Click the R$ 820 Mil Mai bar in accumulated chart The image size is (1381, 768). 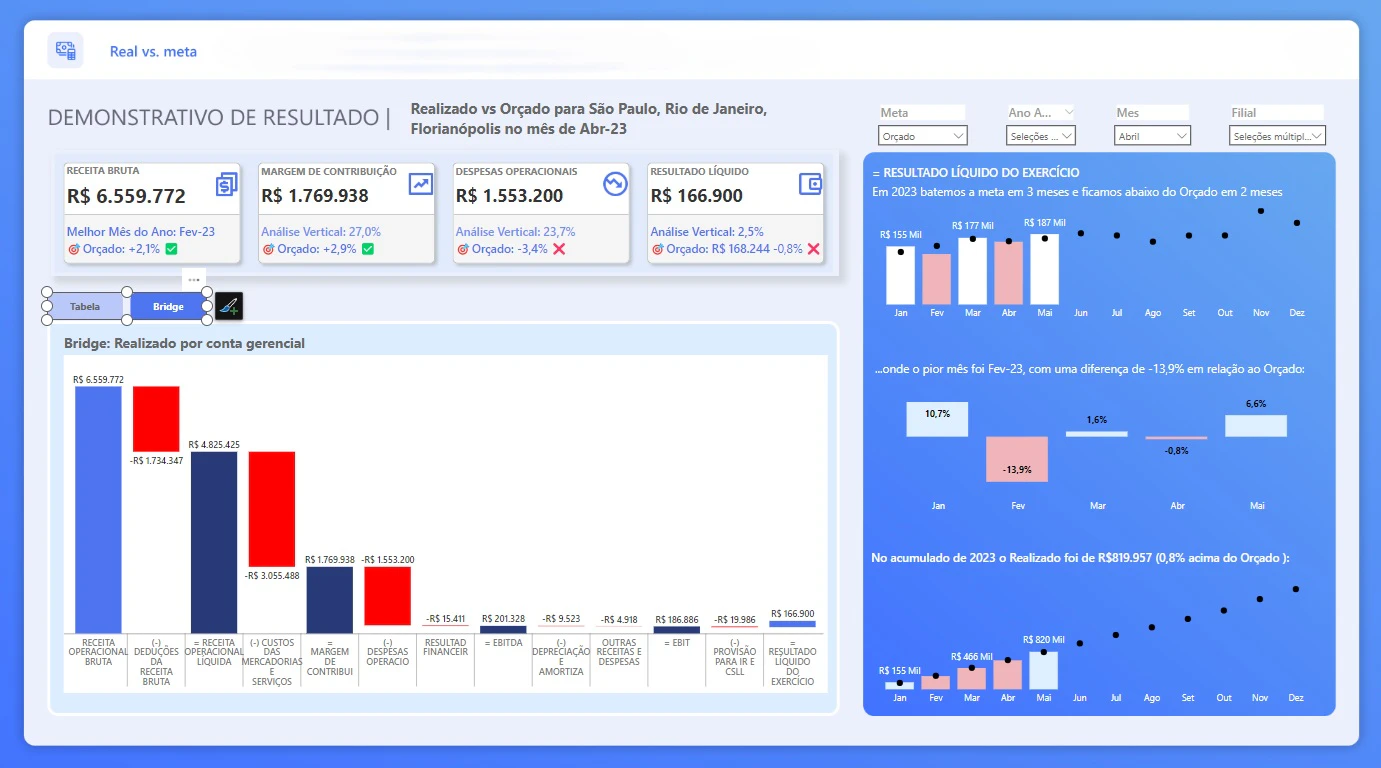[x=1043, y=670]
